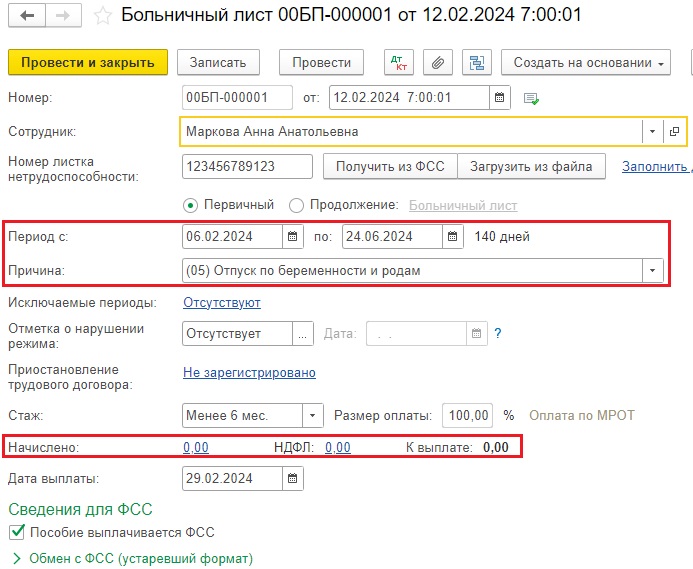Open the Стаж dropdown arrow
This screenshot has height=569, width=693.
point(312,416)
